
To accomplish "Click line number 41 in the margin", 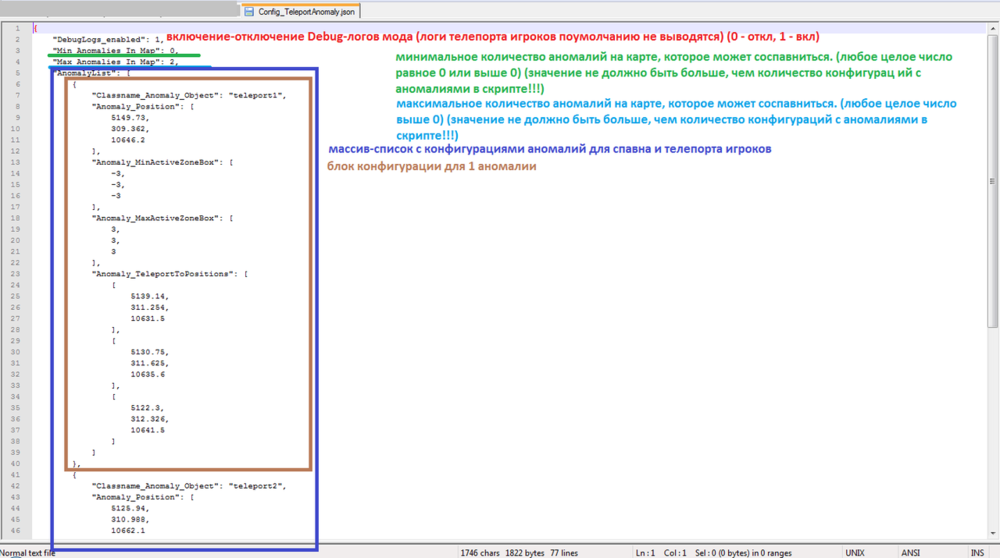I will click(15, 474).
